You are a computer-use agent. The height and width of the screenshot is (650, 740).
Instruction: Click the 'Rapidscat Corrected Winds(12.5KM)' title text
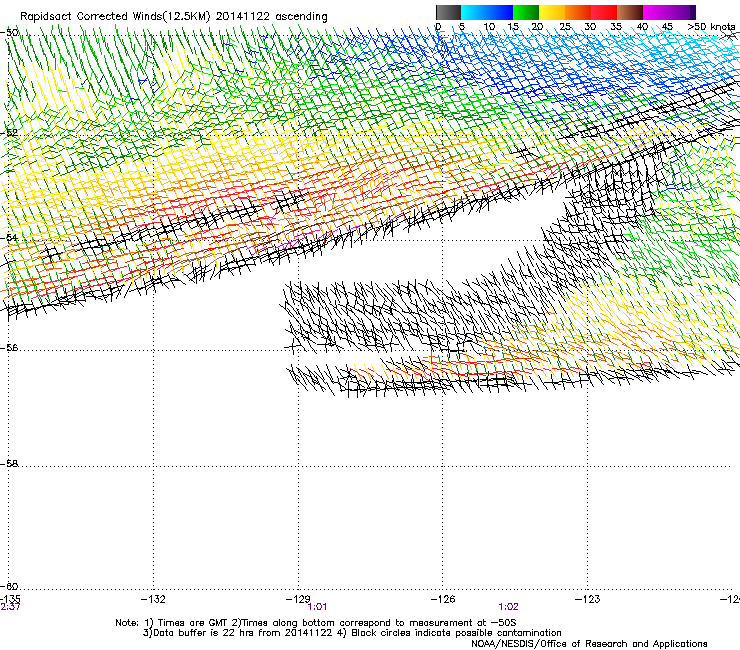(x=115, y=17)
